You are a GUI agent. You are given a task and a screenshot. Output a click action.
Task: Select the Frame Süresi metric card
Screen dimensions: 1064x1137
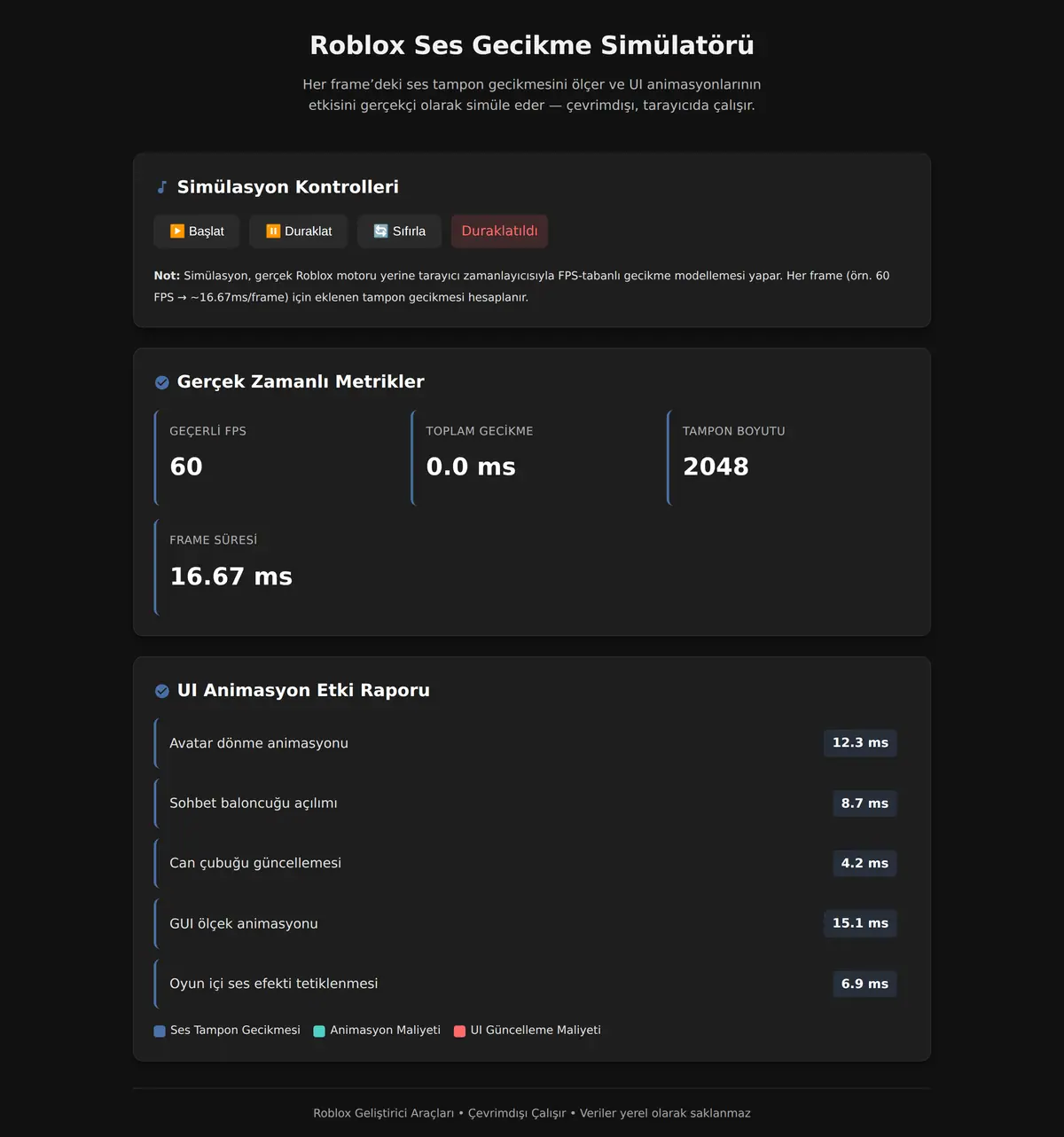click(275, 568)
